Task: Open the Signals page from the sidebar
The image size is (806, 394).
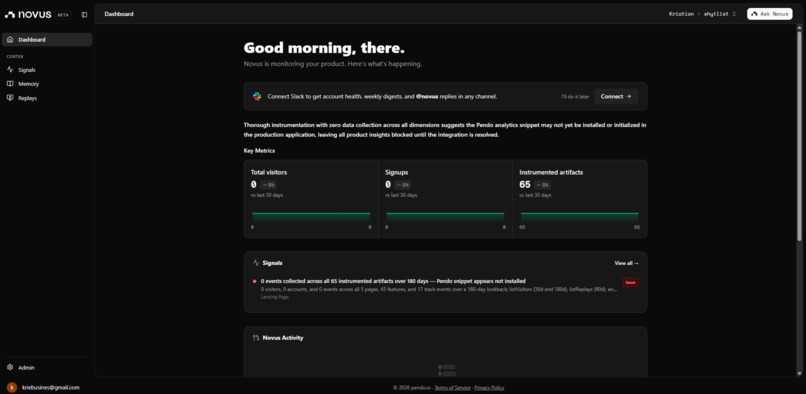Action: [x=47, y=70]
